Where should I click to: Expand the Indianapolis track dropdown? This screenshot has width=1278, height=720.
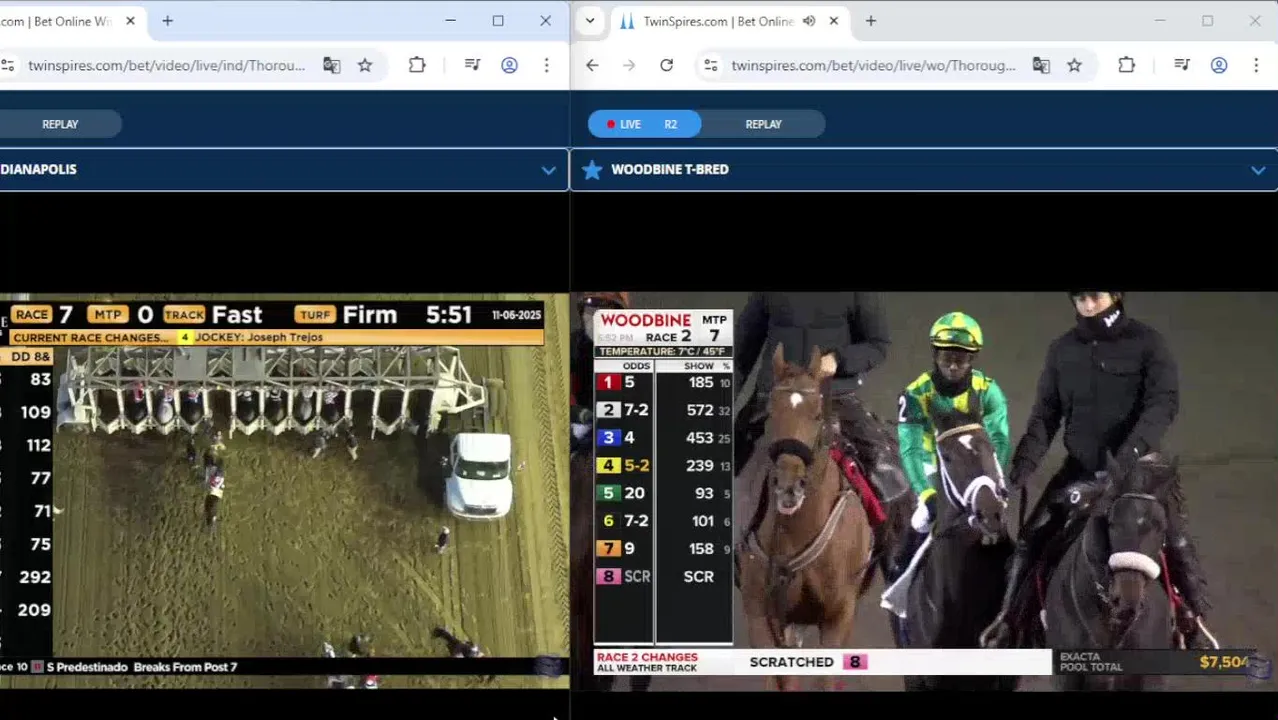548,170
